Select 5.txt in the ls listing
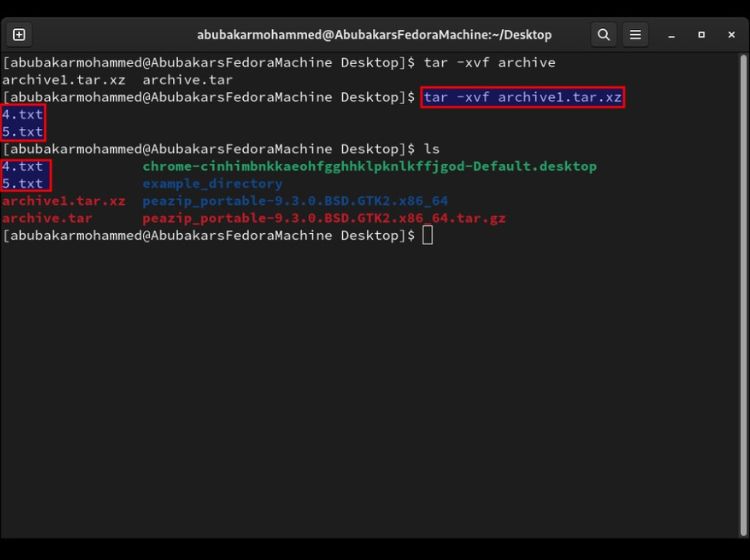The width and height of the screenshot is (750, 560). pyautogui.click(x=23, y=183)
